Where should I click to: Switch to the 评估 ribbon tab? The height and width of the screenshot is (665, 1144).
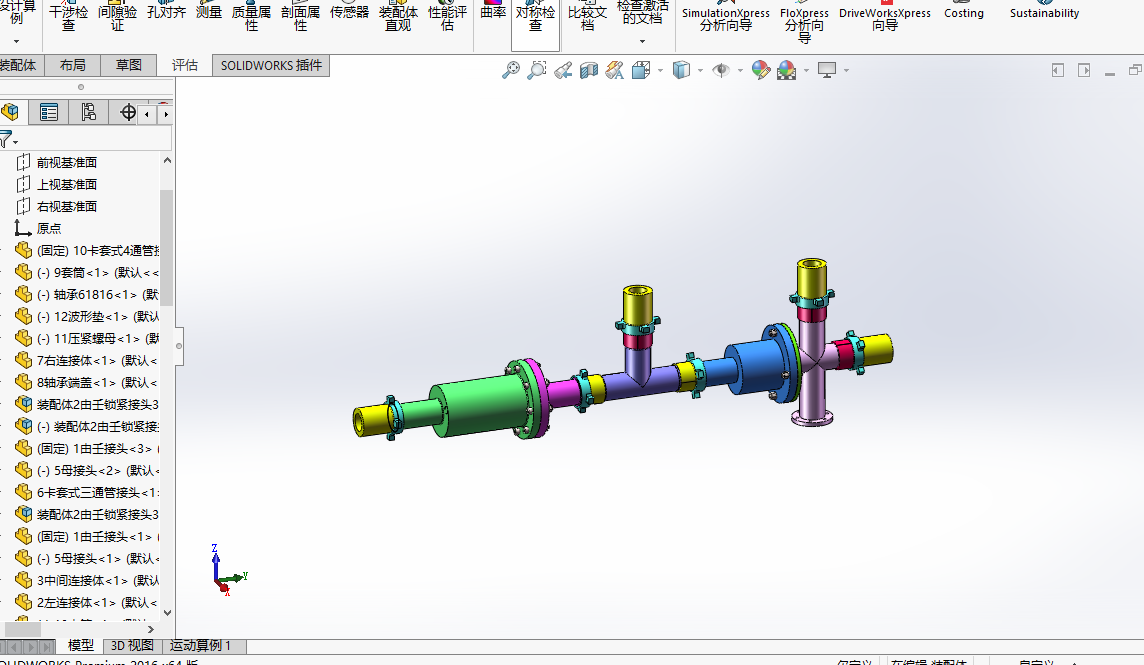[x=185, y=65]
